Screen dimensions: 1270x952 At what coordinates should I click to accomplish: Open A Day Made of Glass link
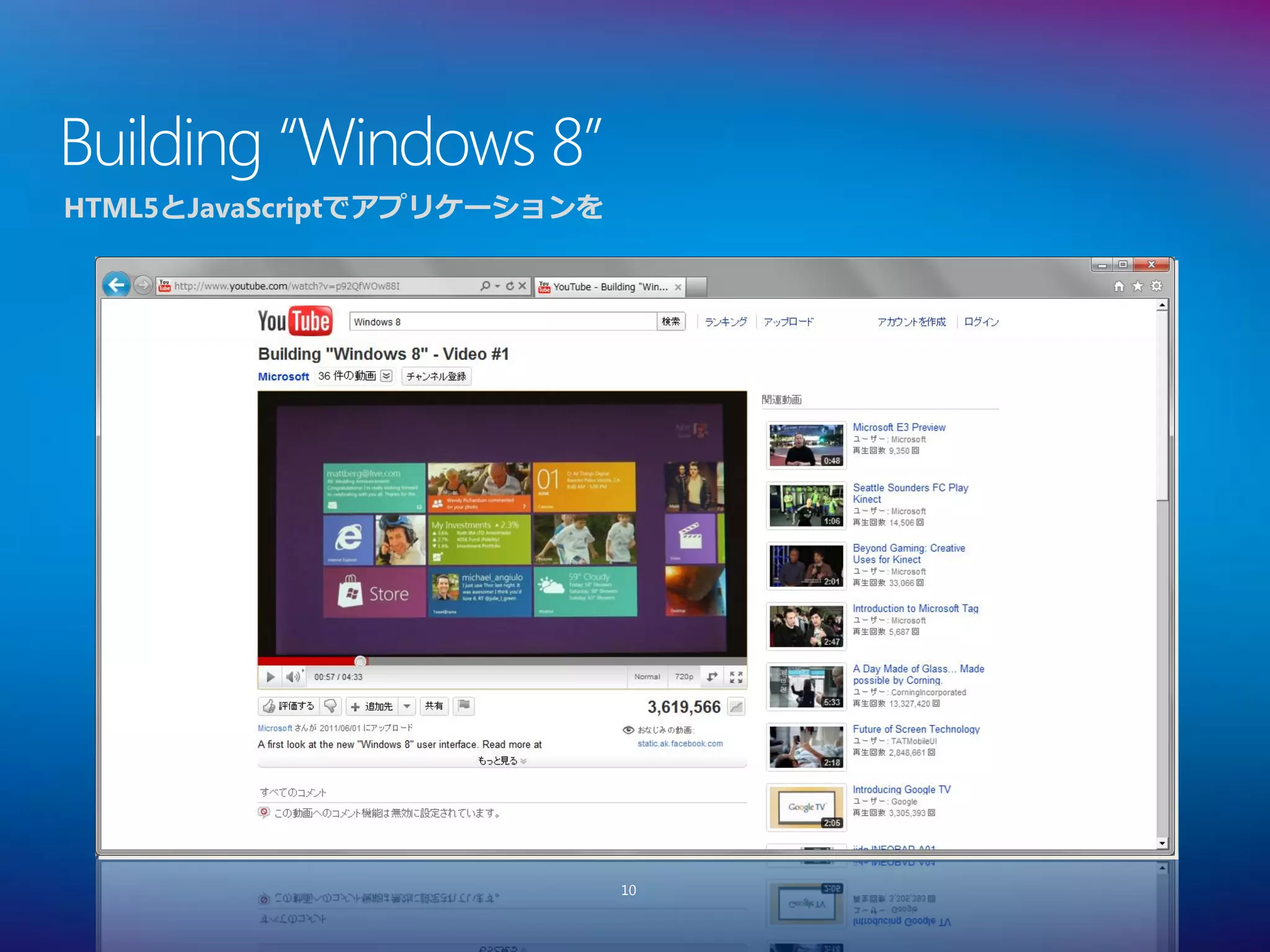pyautogui.click(x=918, y=674)
